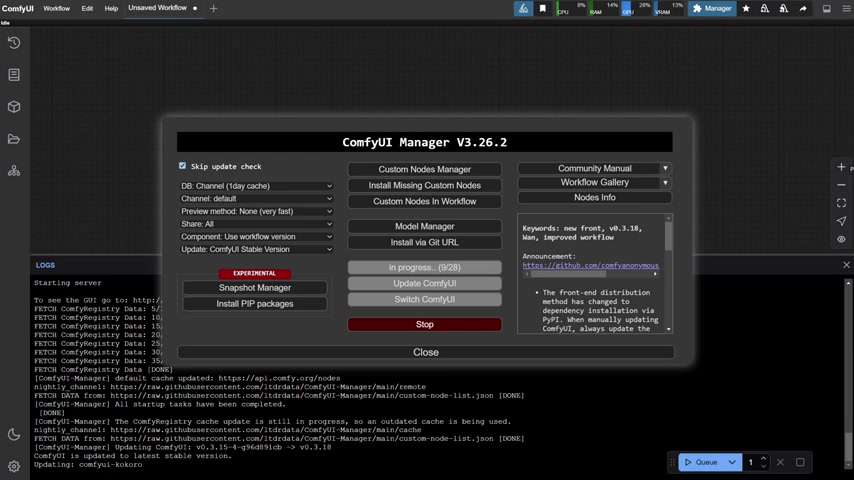Screen dimensions: 854x480
Task: Close the ComfyUI Manager dialog
Action: (x=426, y=352)
